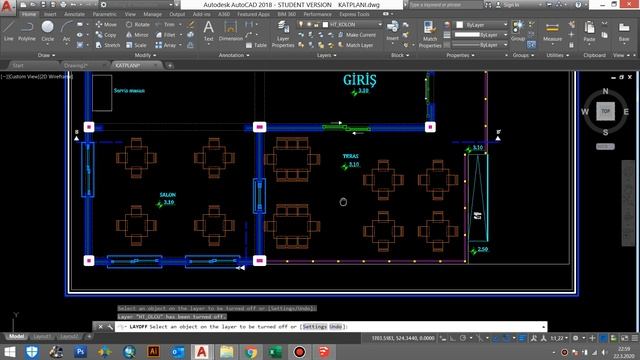Viewport: 640px width, 360px height.
Task: Expand the Block panel
Action: (400, 55)
